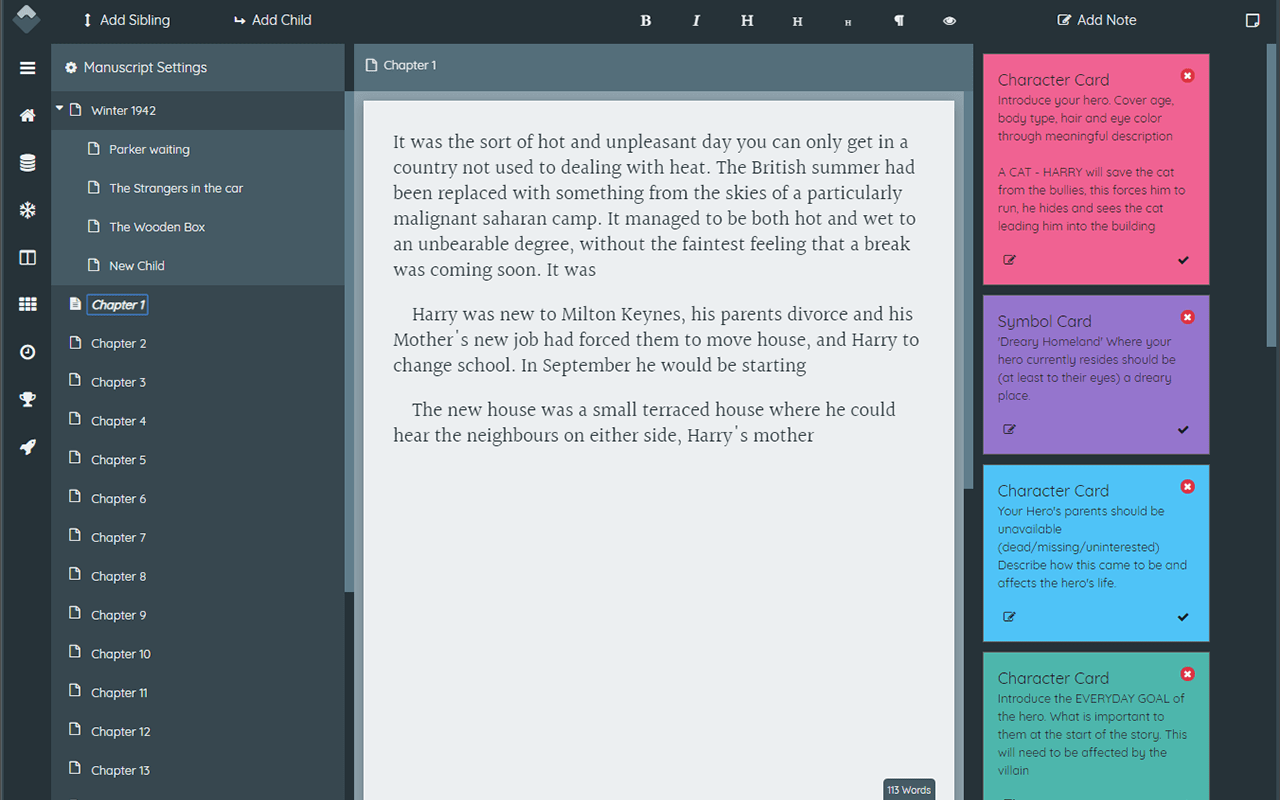Toggle the notes panel icon top right

tap(1252, 19)
